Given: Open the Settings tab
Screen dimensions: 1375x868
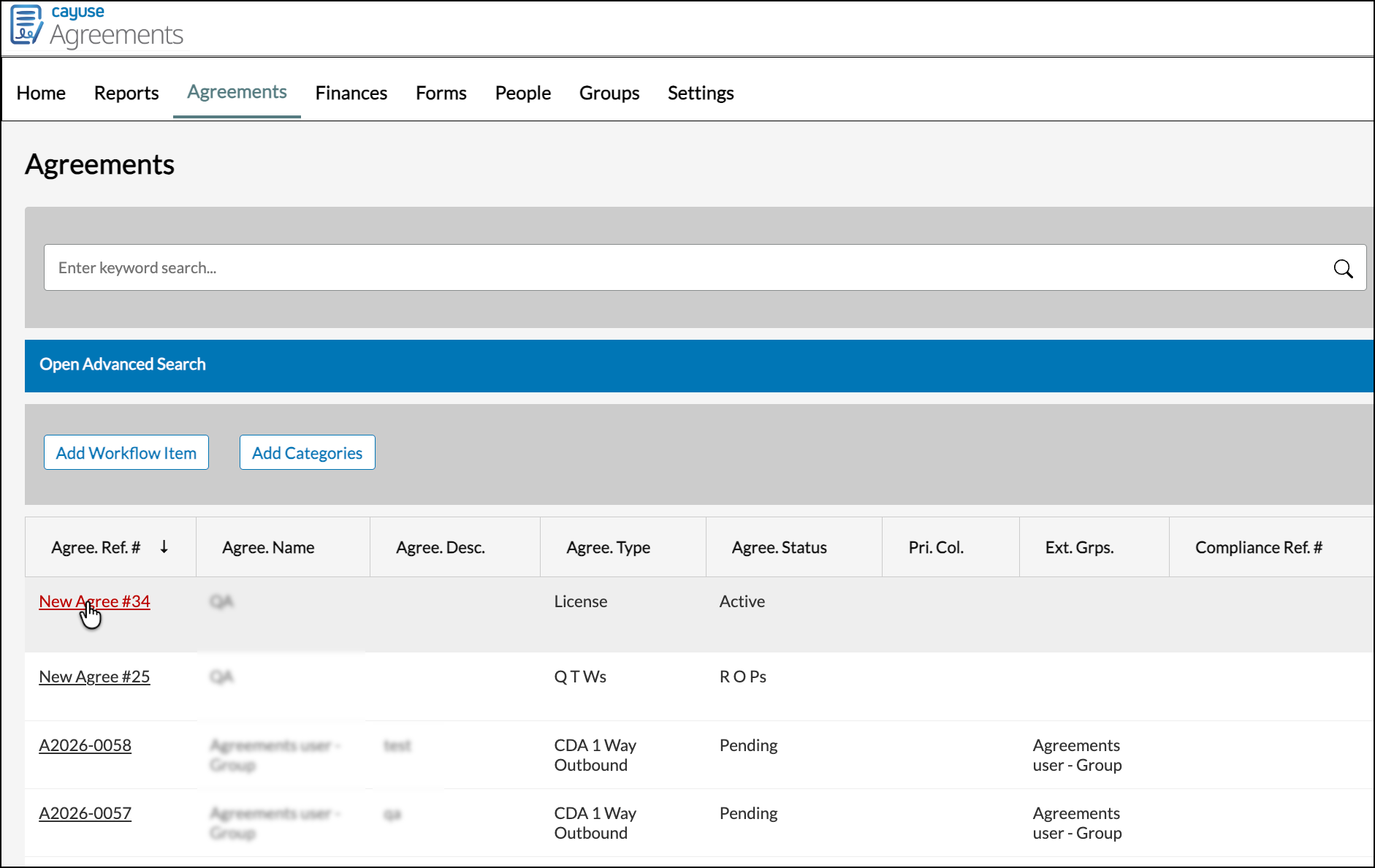Looking at the screenshot, I should coord(701,93).
